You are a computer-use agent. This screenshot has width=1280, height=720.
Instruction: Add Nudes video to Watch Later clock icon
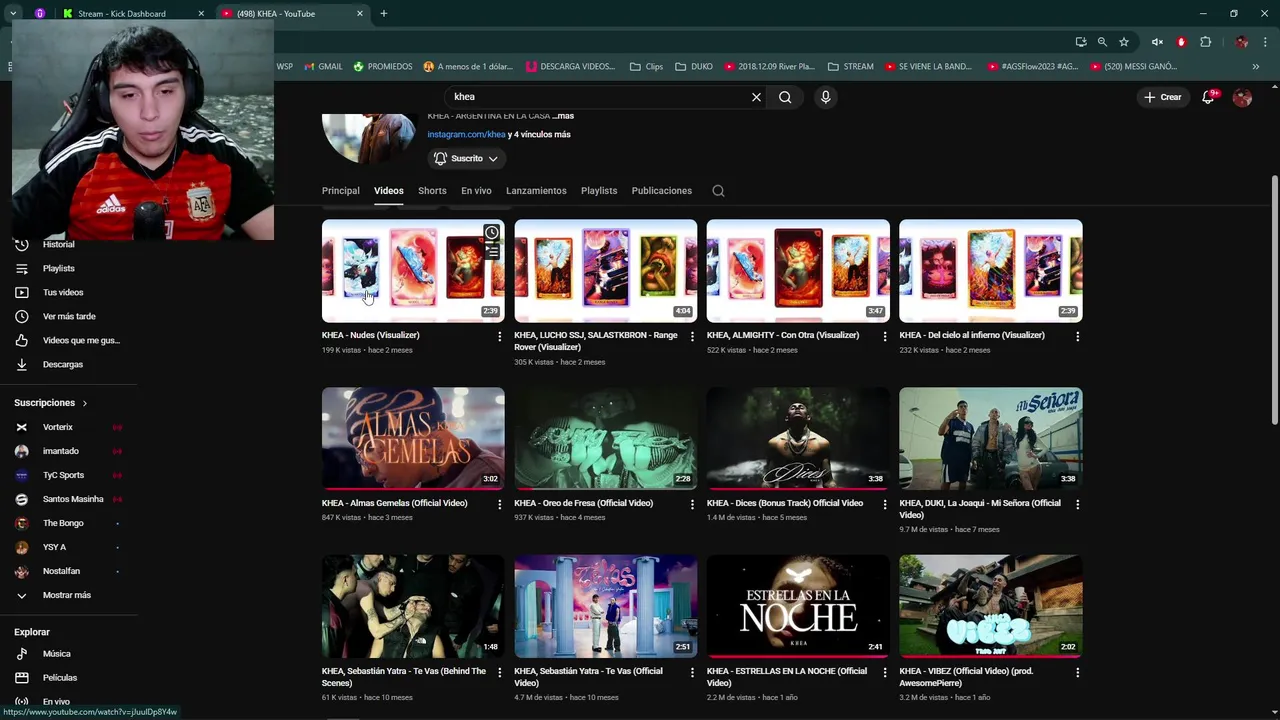(491, 233)
